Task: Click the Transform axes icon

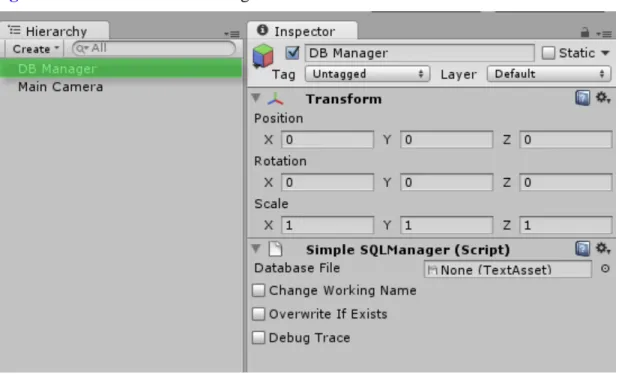Action: point(275,99)
